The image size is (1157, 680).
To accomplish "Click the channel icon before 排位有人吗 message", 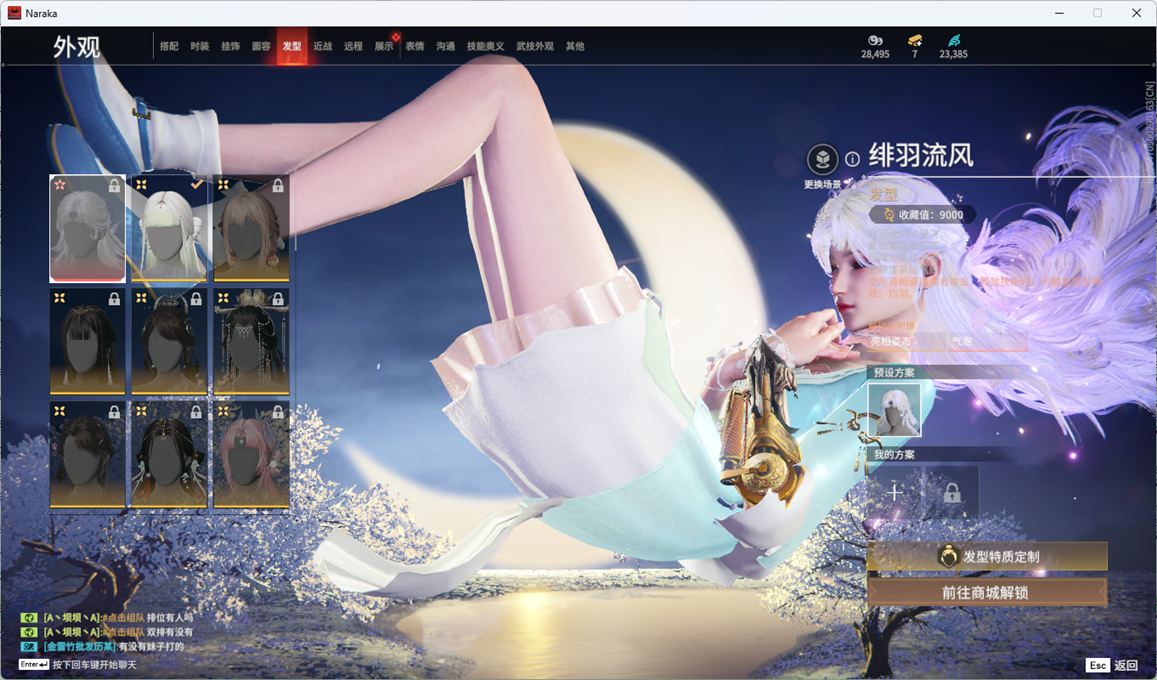I will [x=29, y=618].
